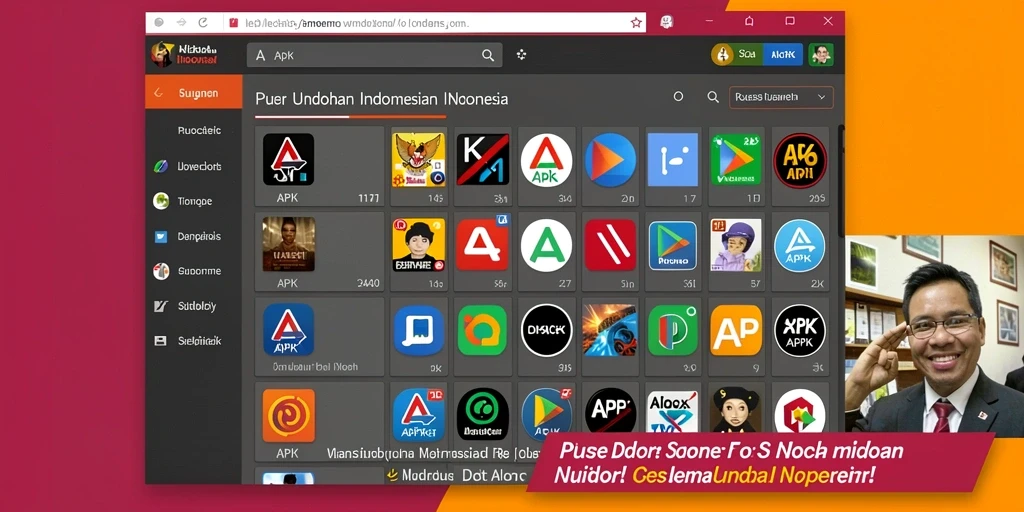Screen dimensions: 1024x512
Task: Open the orange spiral app icon
Action: point(289,415)
